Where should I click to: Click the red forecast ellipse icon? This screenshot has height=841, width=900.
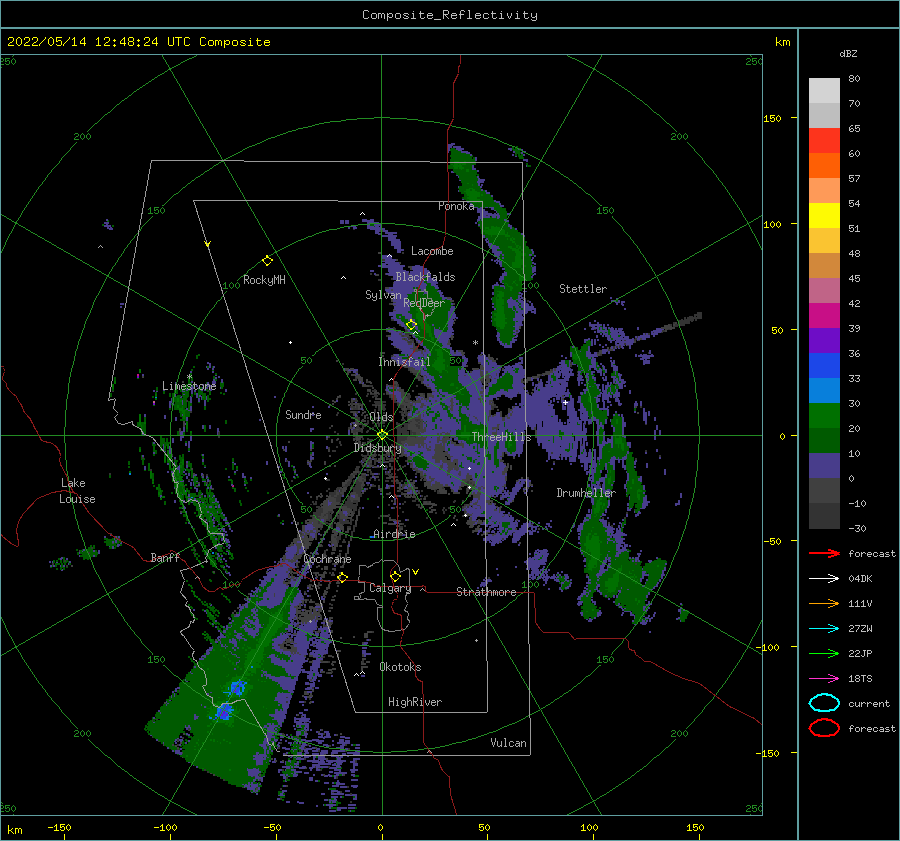pos(824,728)
